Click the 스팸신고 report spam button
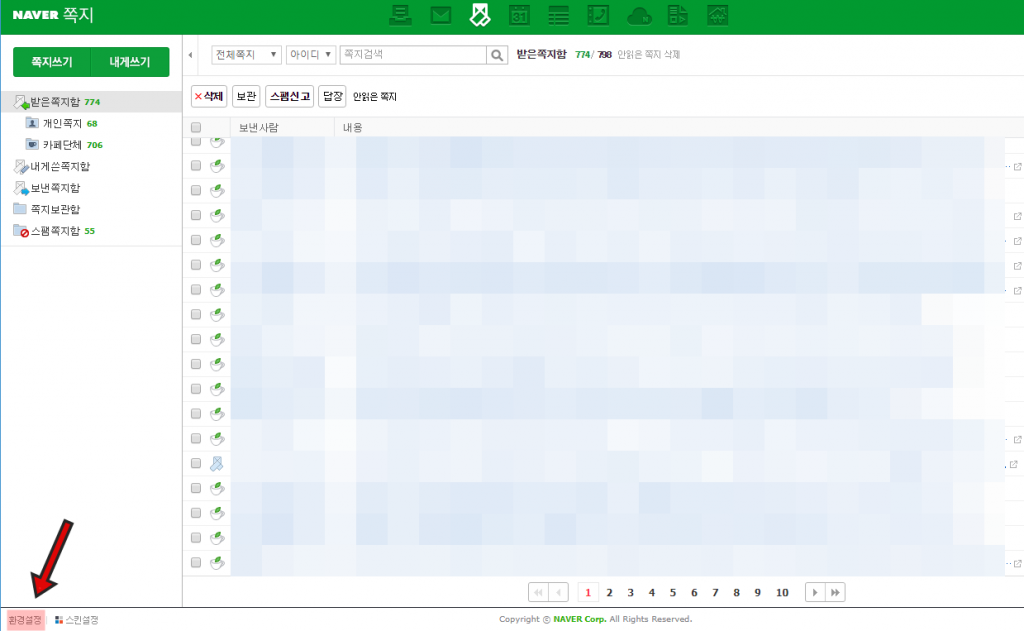This screenshot has height=631, width=1024. click(289, 97)
